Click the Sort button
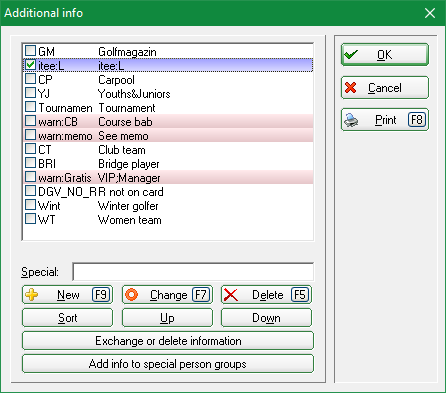This screenshot has height=393, width=446. pos(67,318)
